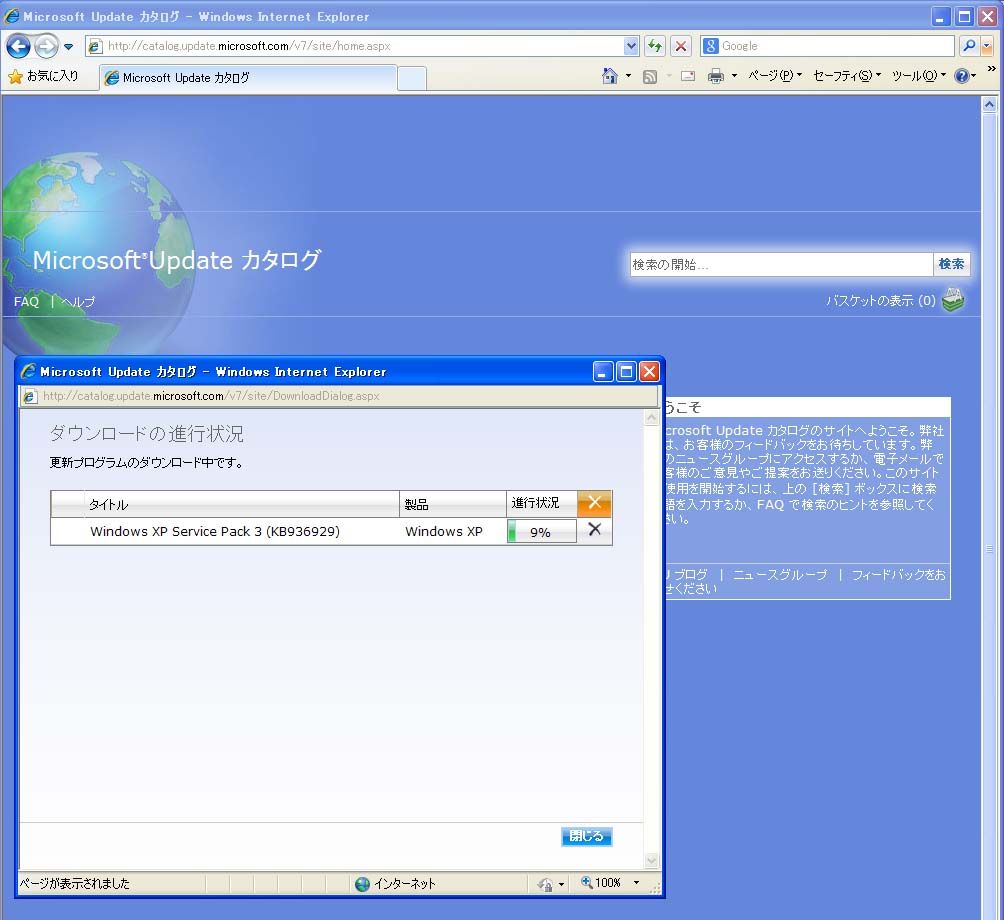
Task: Click the dialog scrollbar down arrow
Action: pos(651,860)
